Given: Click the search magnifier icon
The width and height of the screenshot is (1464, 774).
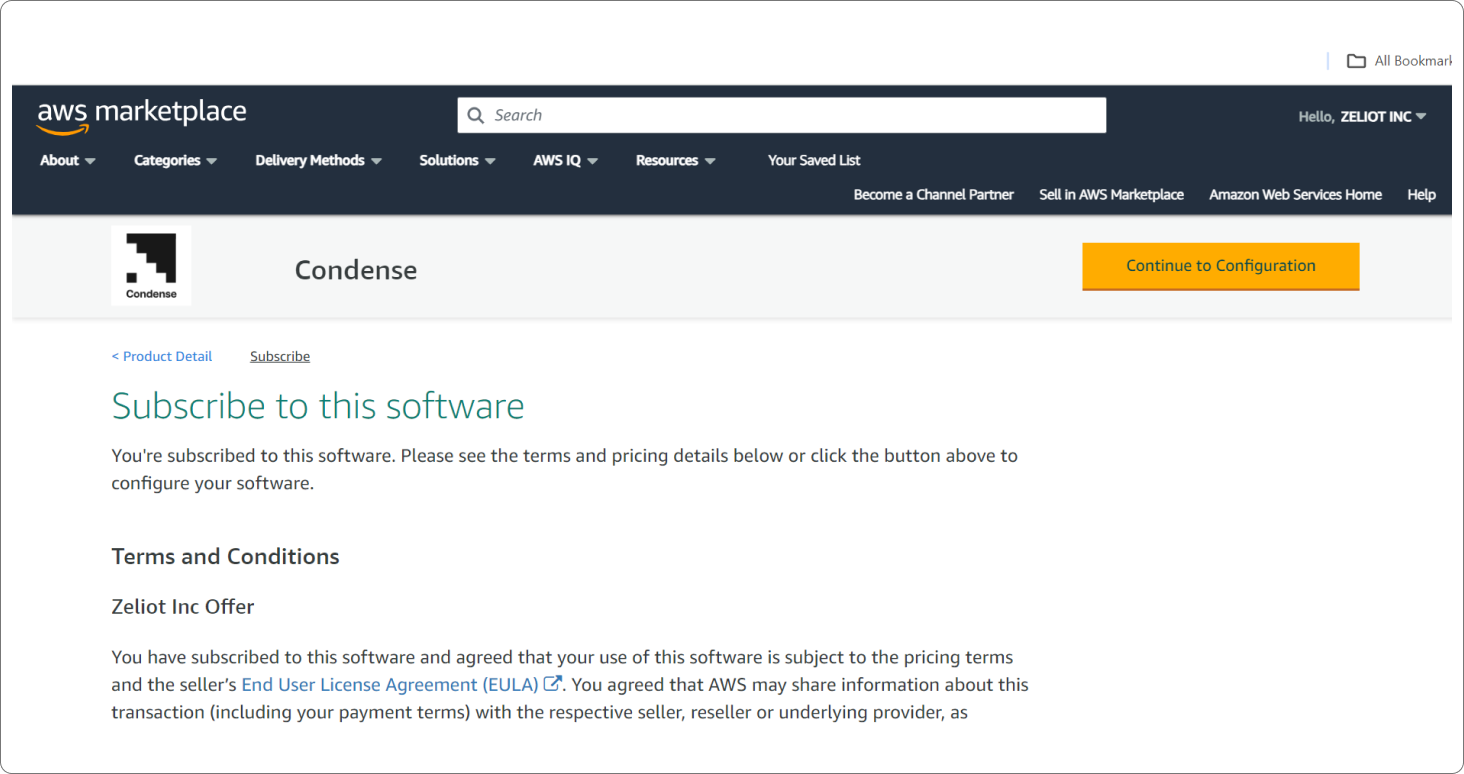Looking at the screenshot, I should coord(476,115).
